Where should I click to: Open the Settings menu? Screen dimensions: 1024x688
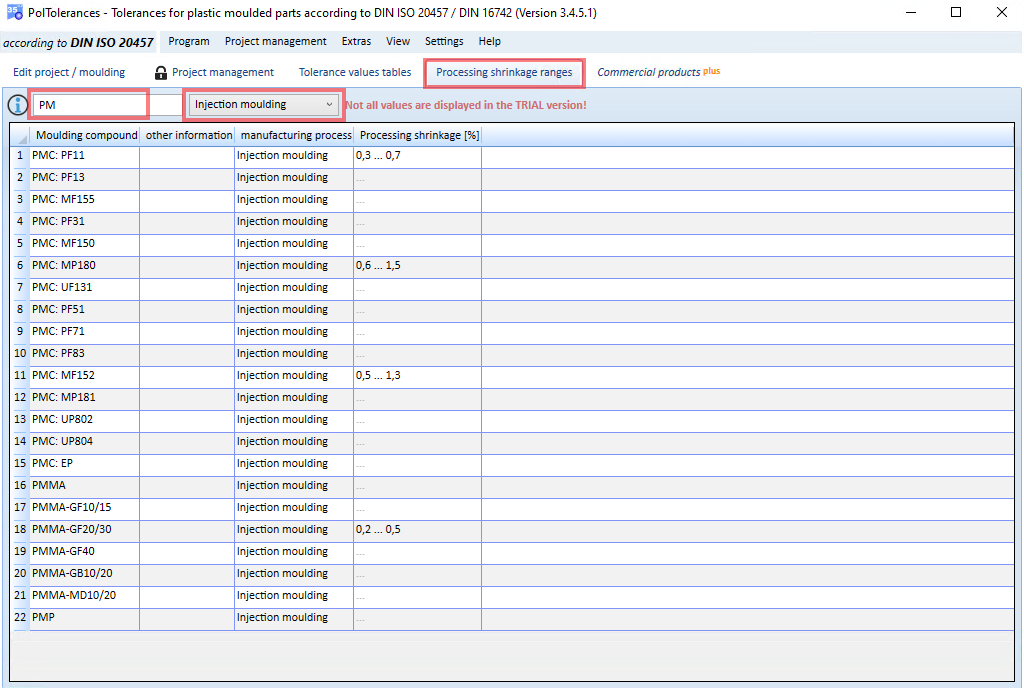coord(444,41)
